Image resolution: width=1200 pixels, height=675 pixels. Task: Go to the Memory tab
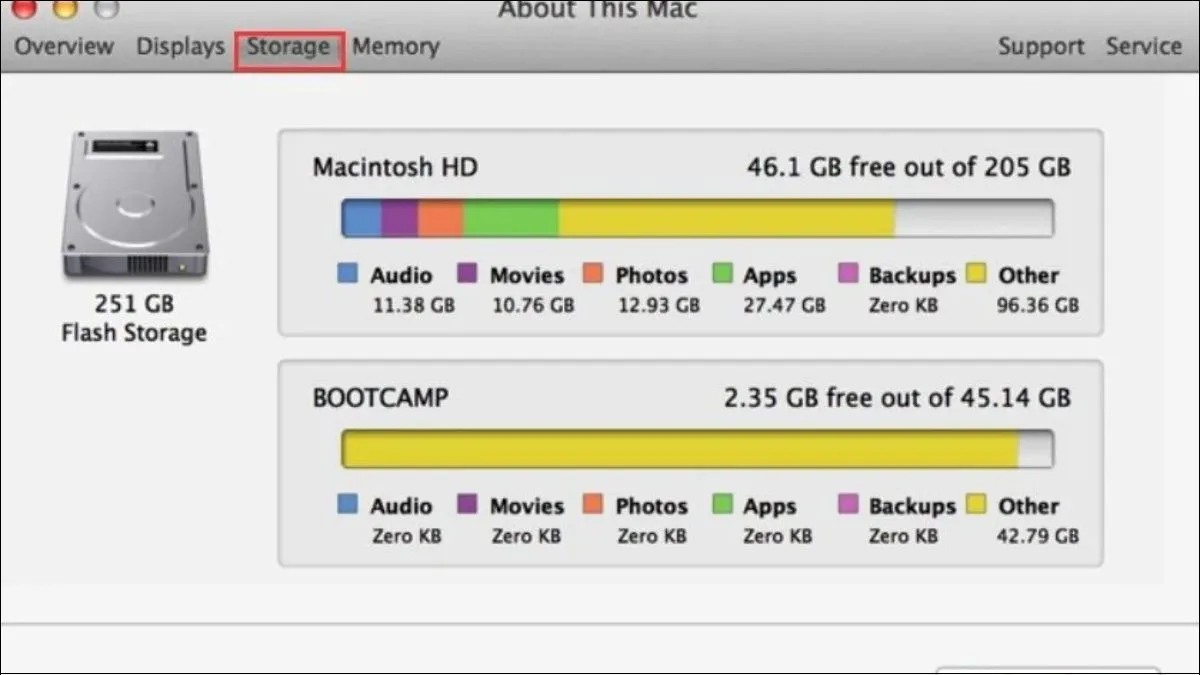[395, 47]
